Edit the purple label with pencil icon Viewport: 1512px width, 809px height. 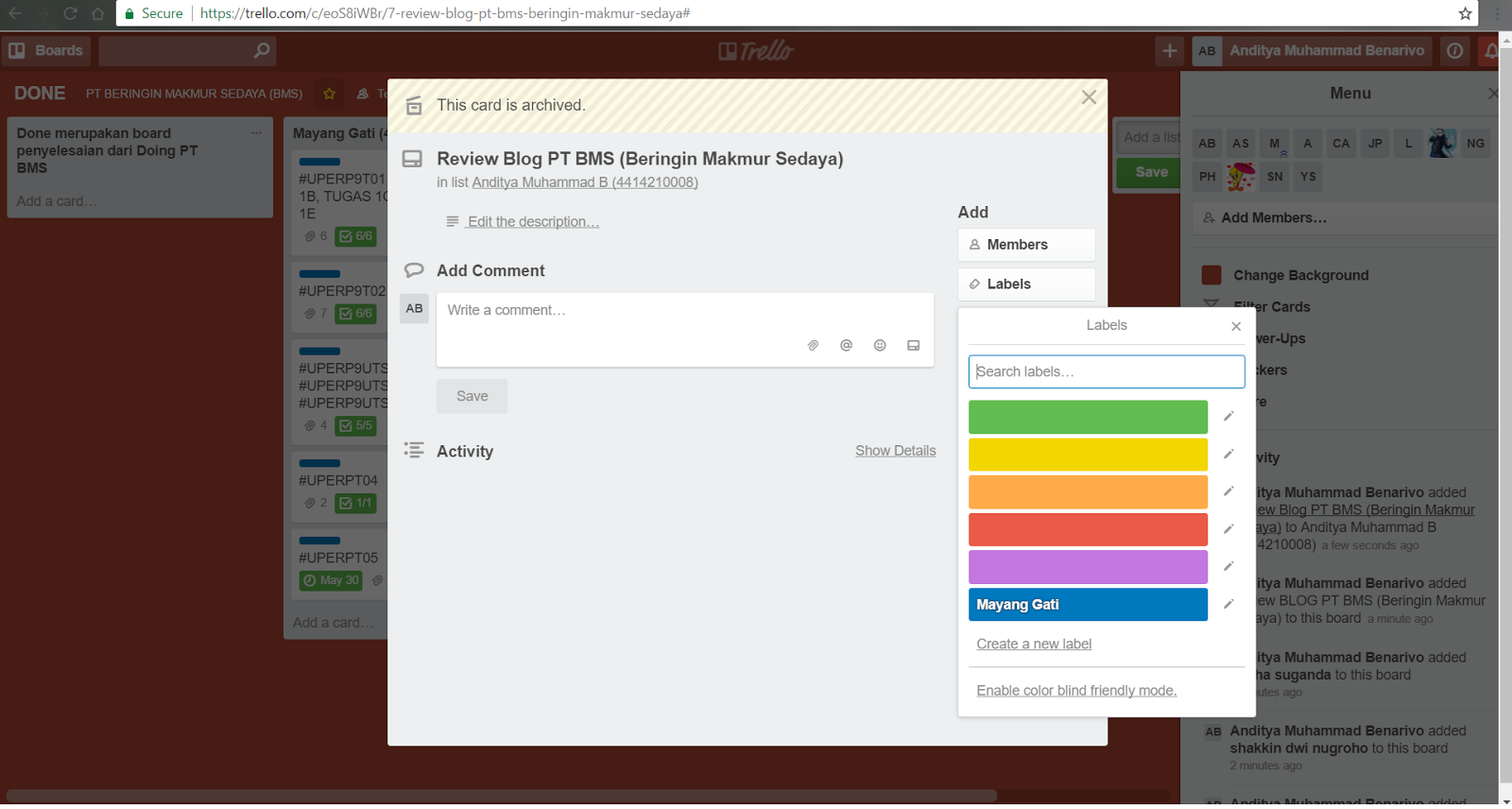(1228, 567)
